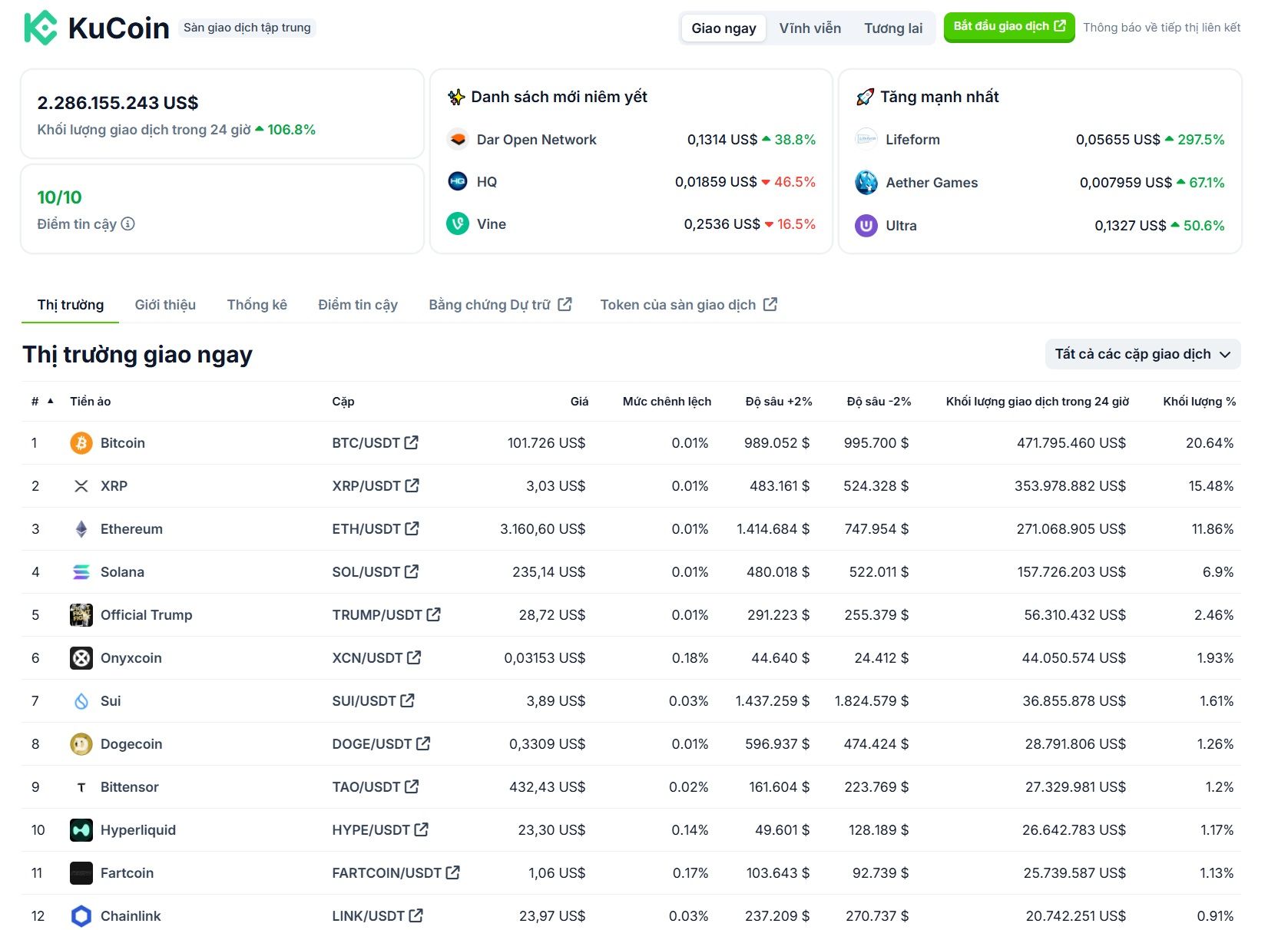Click the Onyxcoin coin icon
Viewport: 1288px width, 930px height.
[x=81, y=658]
